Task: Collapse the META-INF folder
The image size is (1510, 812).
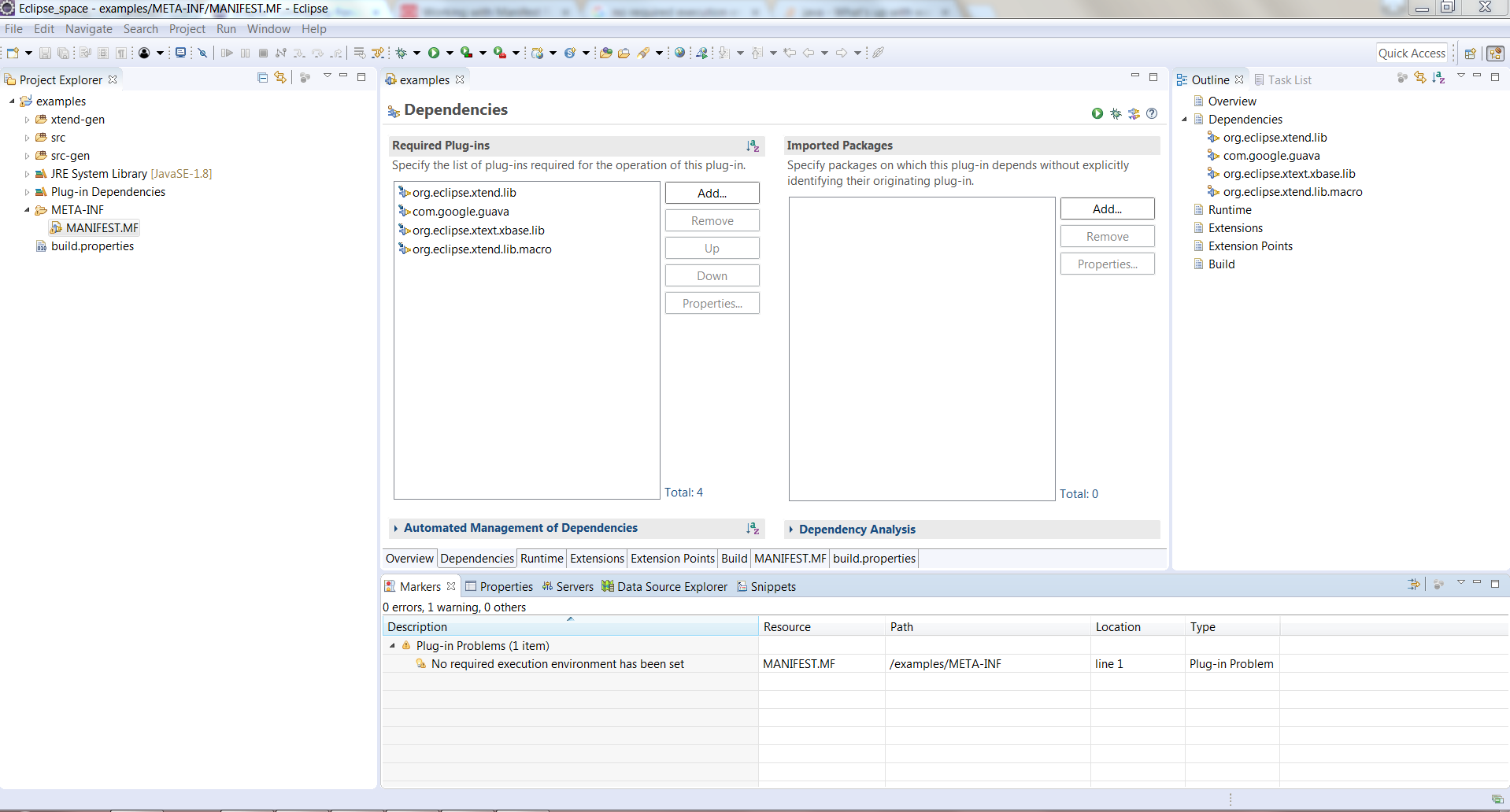Action: pyautogui.click(x=27, y=210)
